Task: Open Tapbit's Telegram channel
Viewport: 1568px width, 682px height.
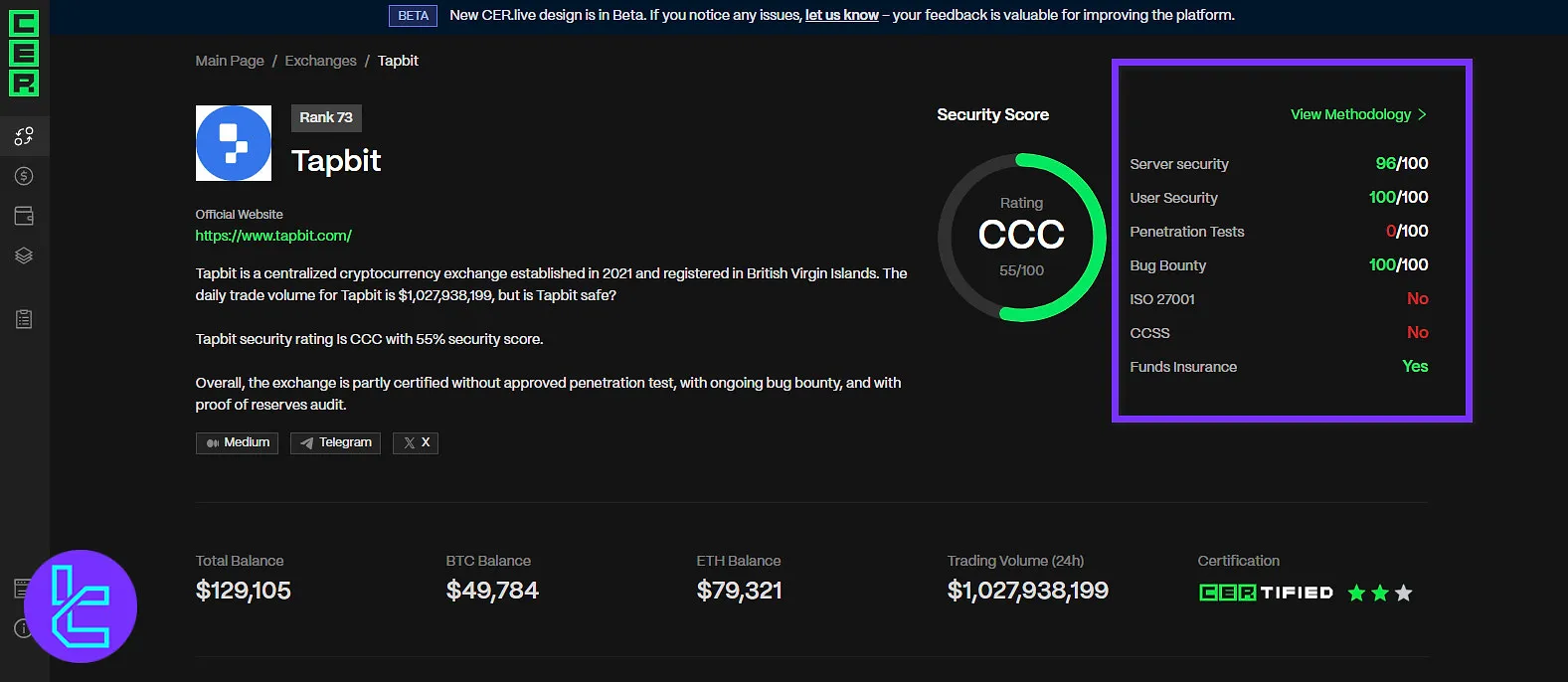Action: point(335,442)
